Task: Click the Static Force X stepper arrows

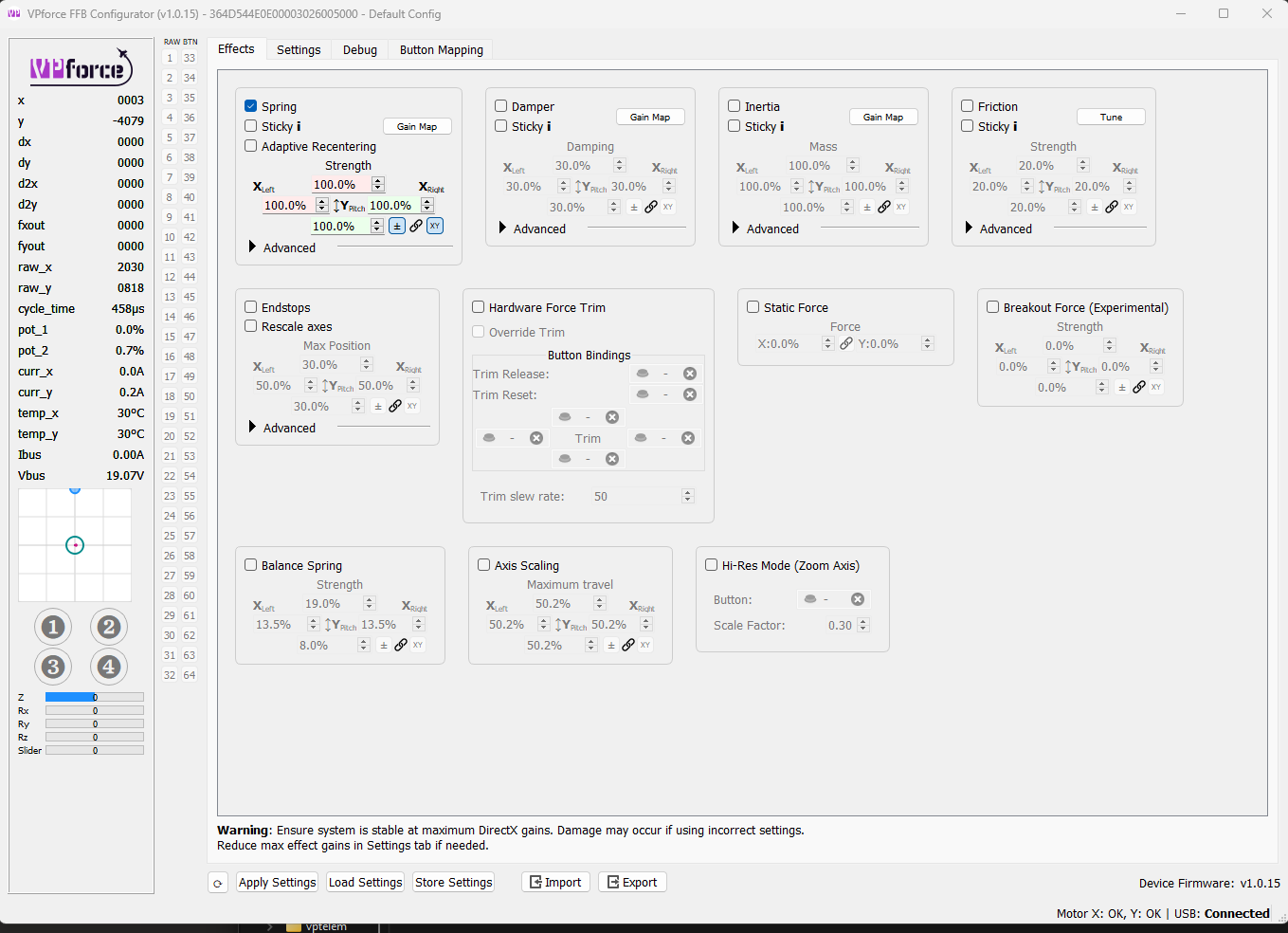Action: point(828,343)
